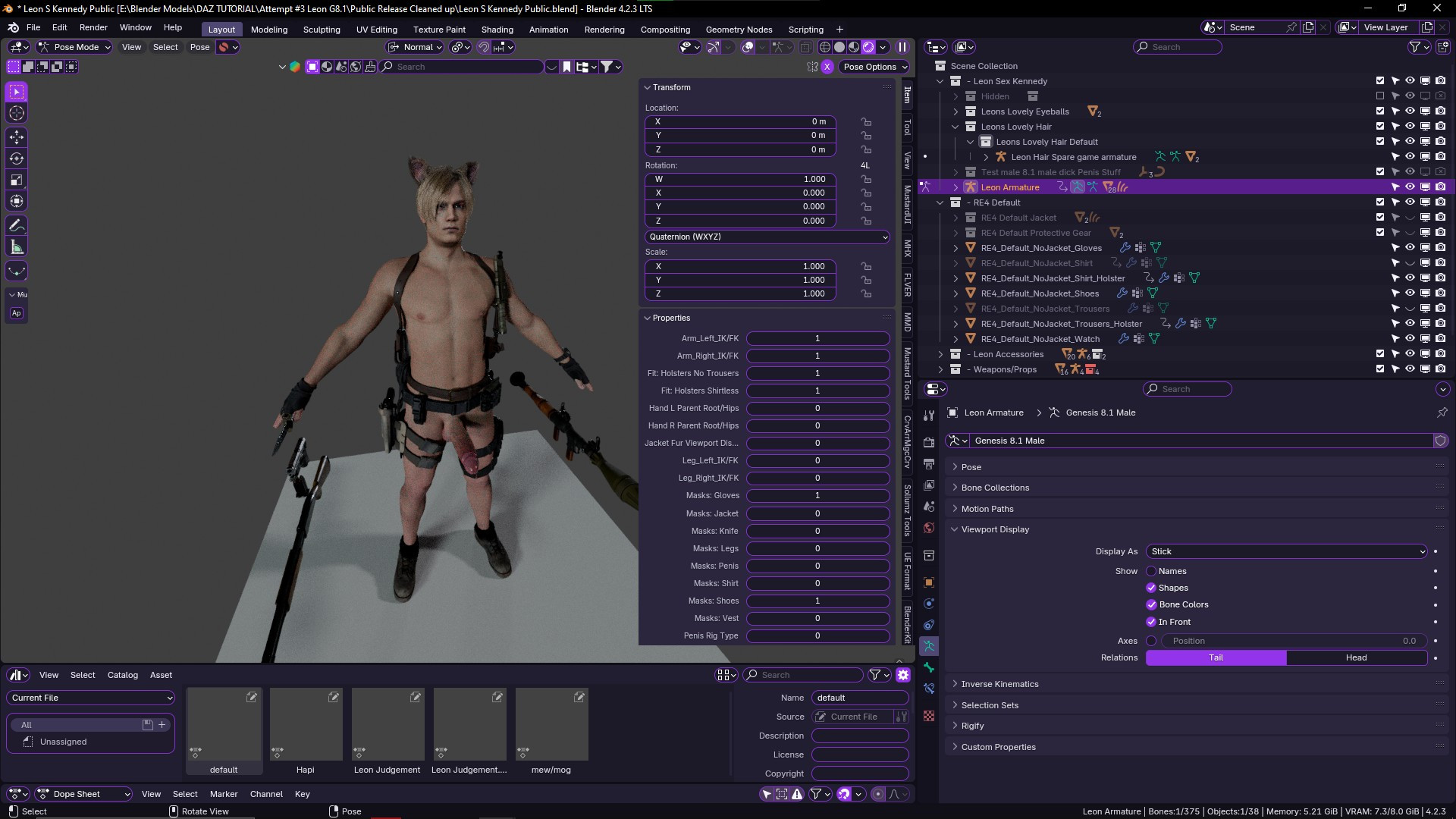
Task: Click the Masks: Gloves value slider
Action: (817, 495)
